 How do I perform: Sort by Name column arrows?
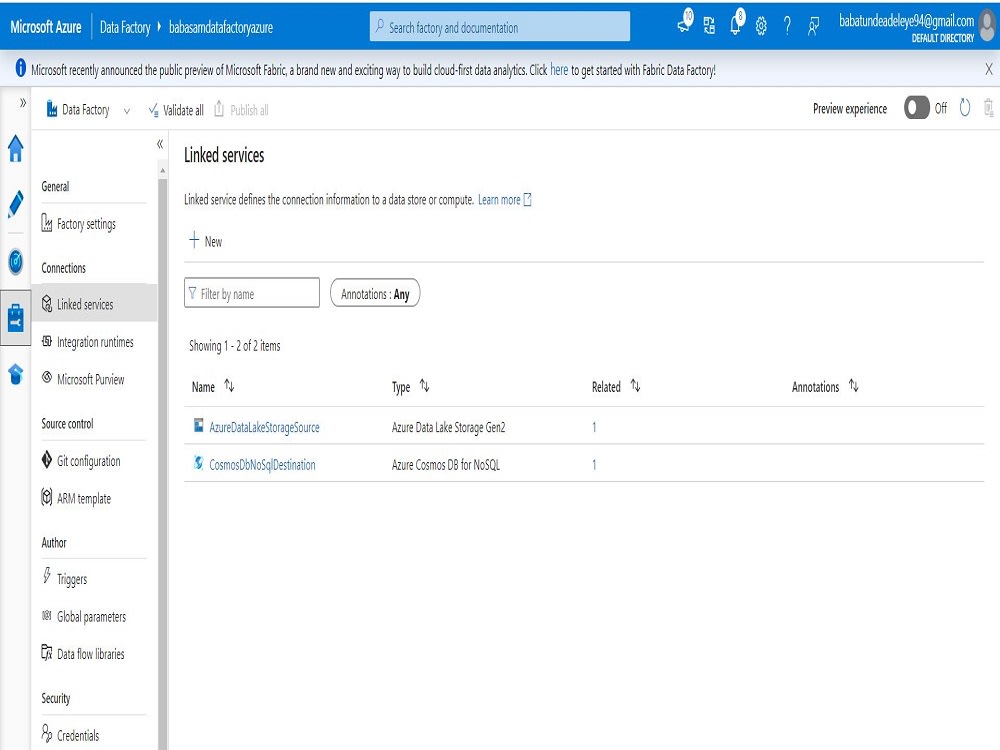(x=230, y=386)
